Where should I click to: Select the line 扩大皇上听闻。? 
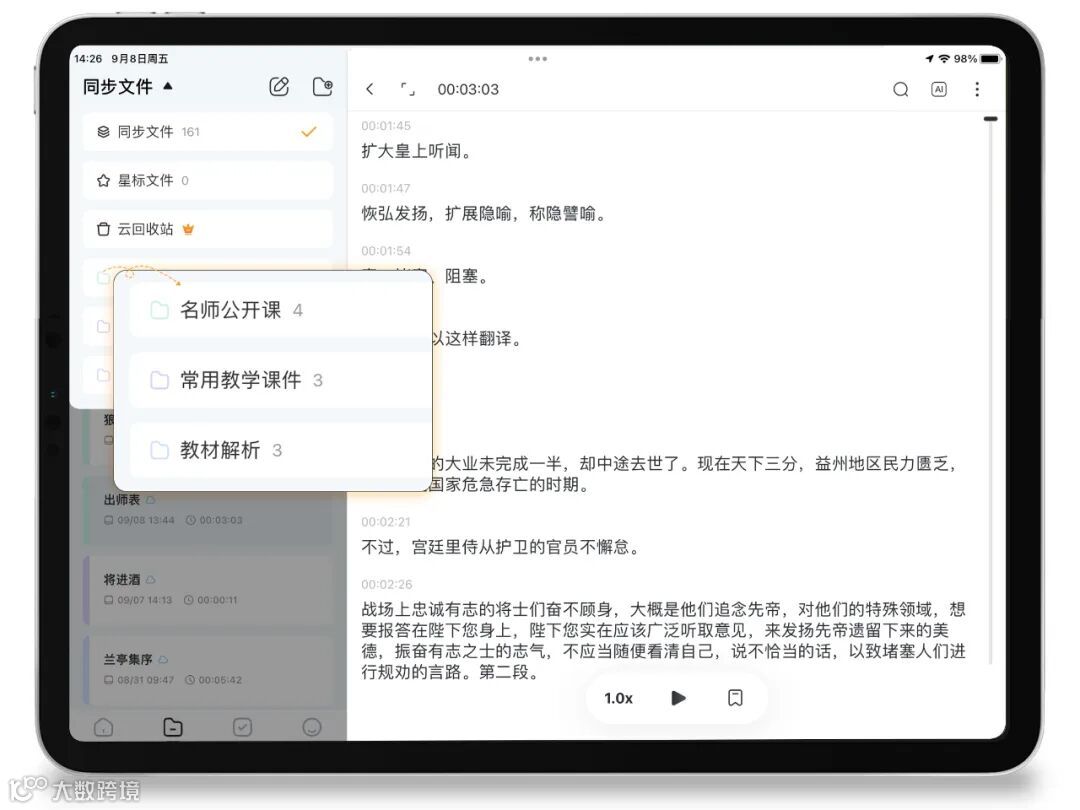(x=419, y=151)
